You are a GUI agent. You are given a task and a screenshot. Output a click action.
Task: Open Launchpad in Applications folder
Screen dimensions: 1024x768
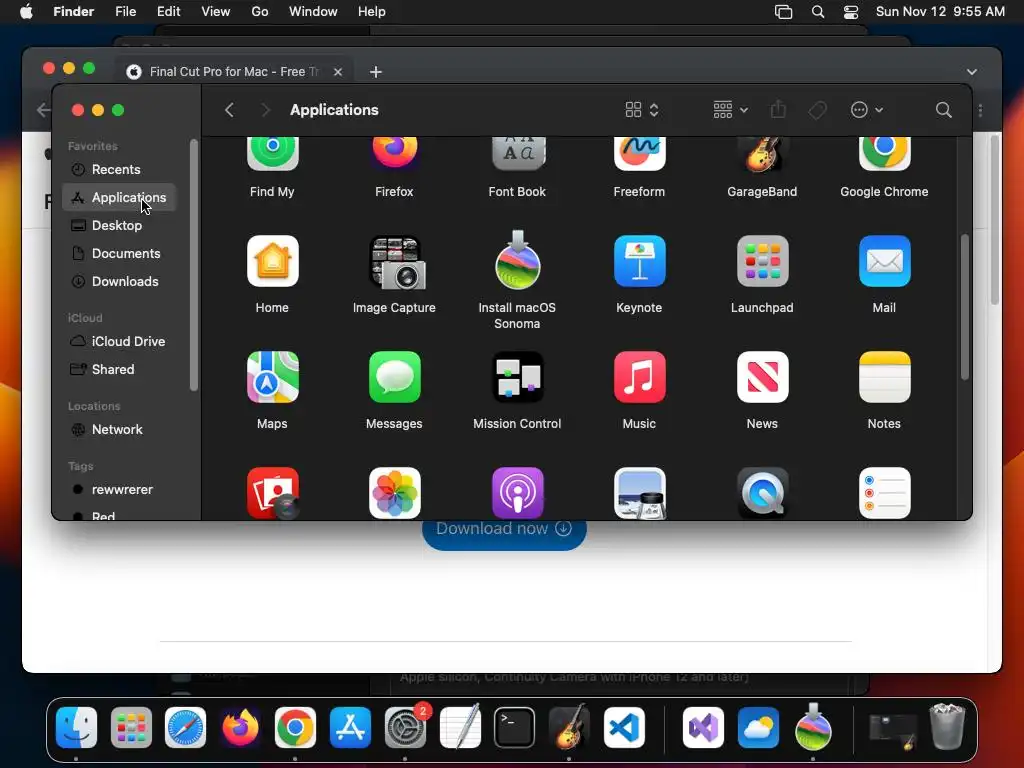[762, 261]
